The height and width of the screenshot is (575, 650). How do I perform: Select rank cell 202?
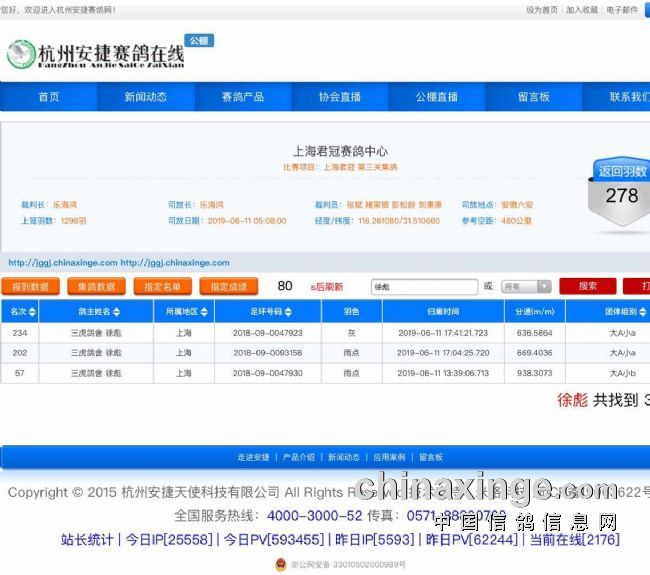pos(20,353)
